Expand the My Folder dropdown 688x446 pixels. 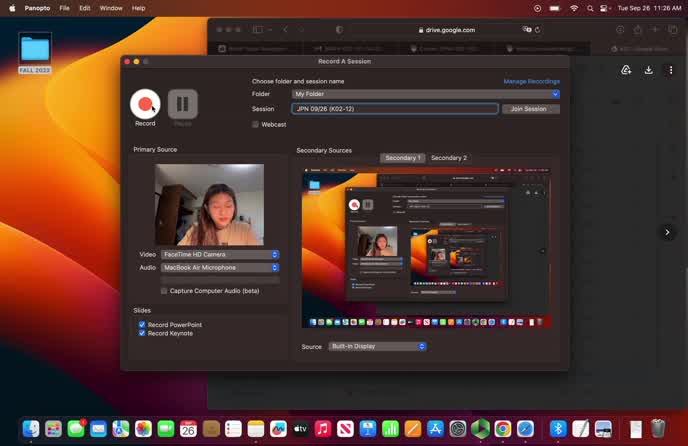point(425,94)
